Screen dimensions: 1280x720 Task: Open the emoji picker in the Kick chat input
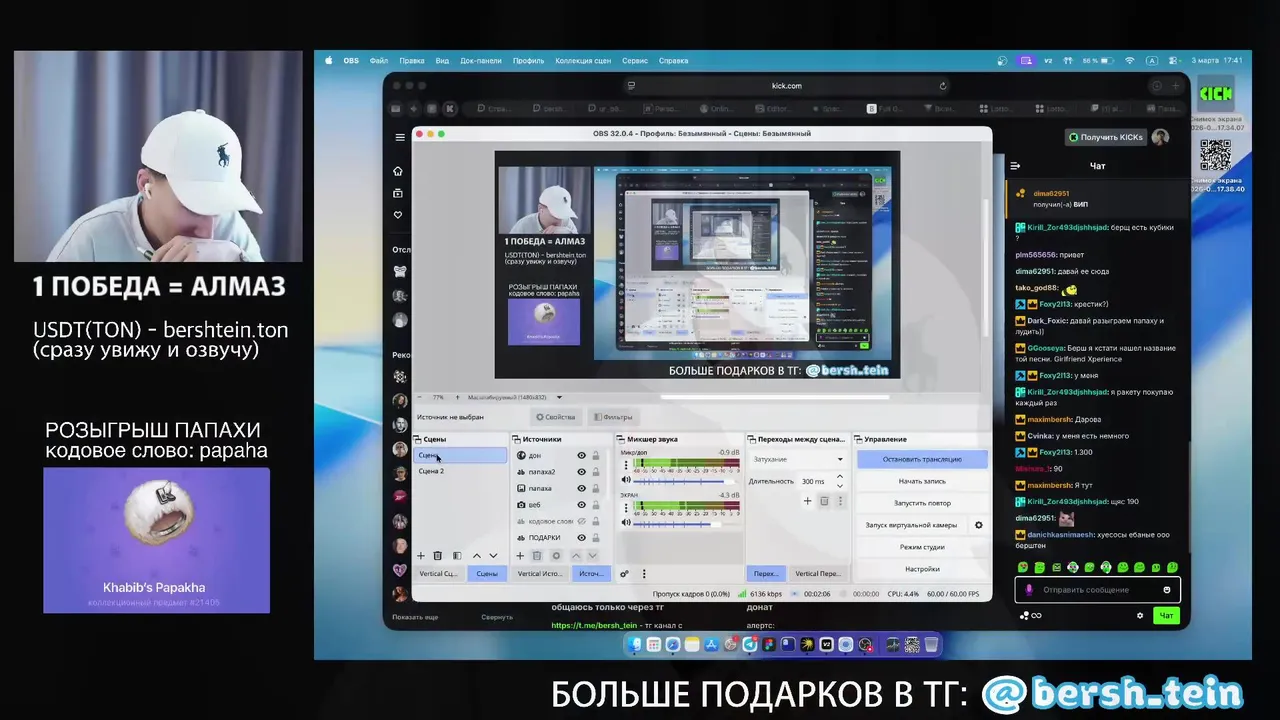click(x=1167, y=590)
